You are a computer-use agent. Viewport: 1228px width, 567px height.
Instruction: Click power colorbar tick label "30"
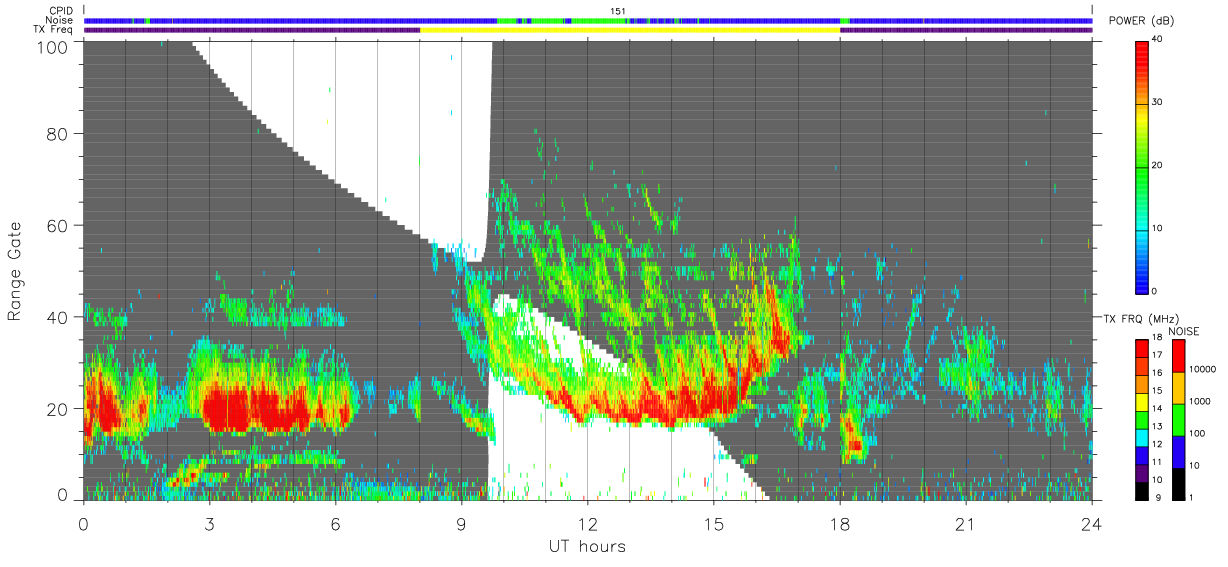(x=1159, y=102)
